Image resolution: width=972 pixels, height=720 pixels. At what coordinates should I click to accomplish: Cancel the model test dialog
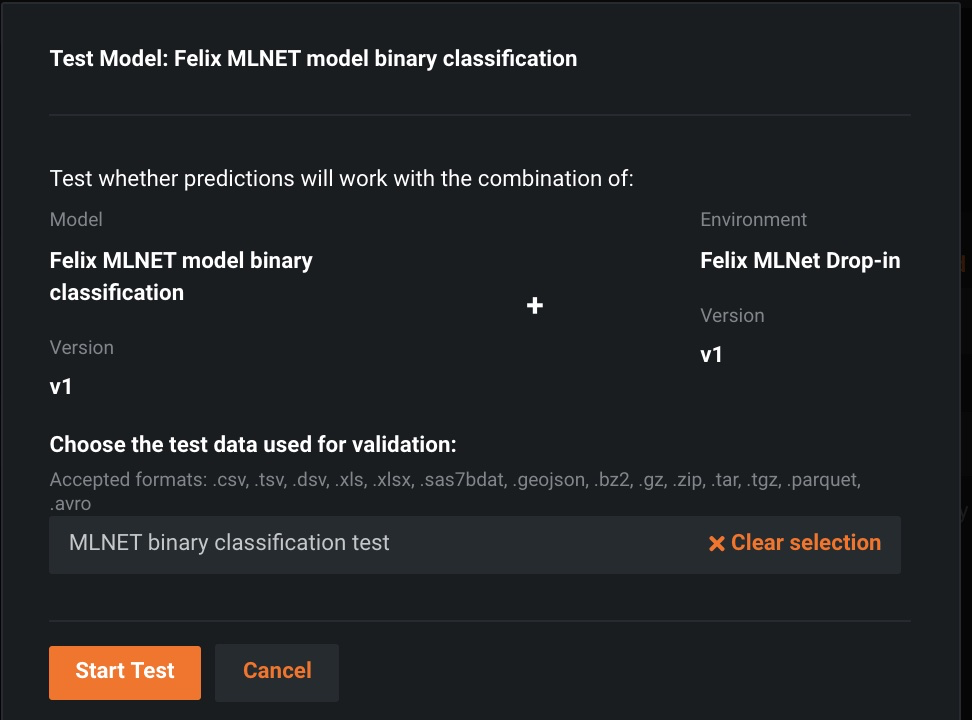click(x=277, y=672)
